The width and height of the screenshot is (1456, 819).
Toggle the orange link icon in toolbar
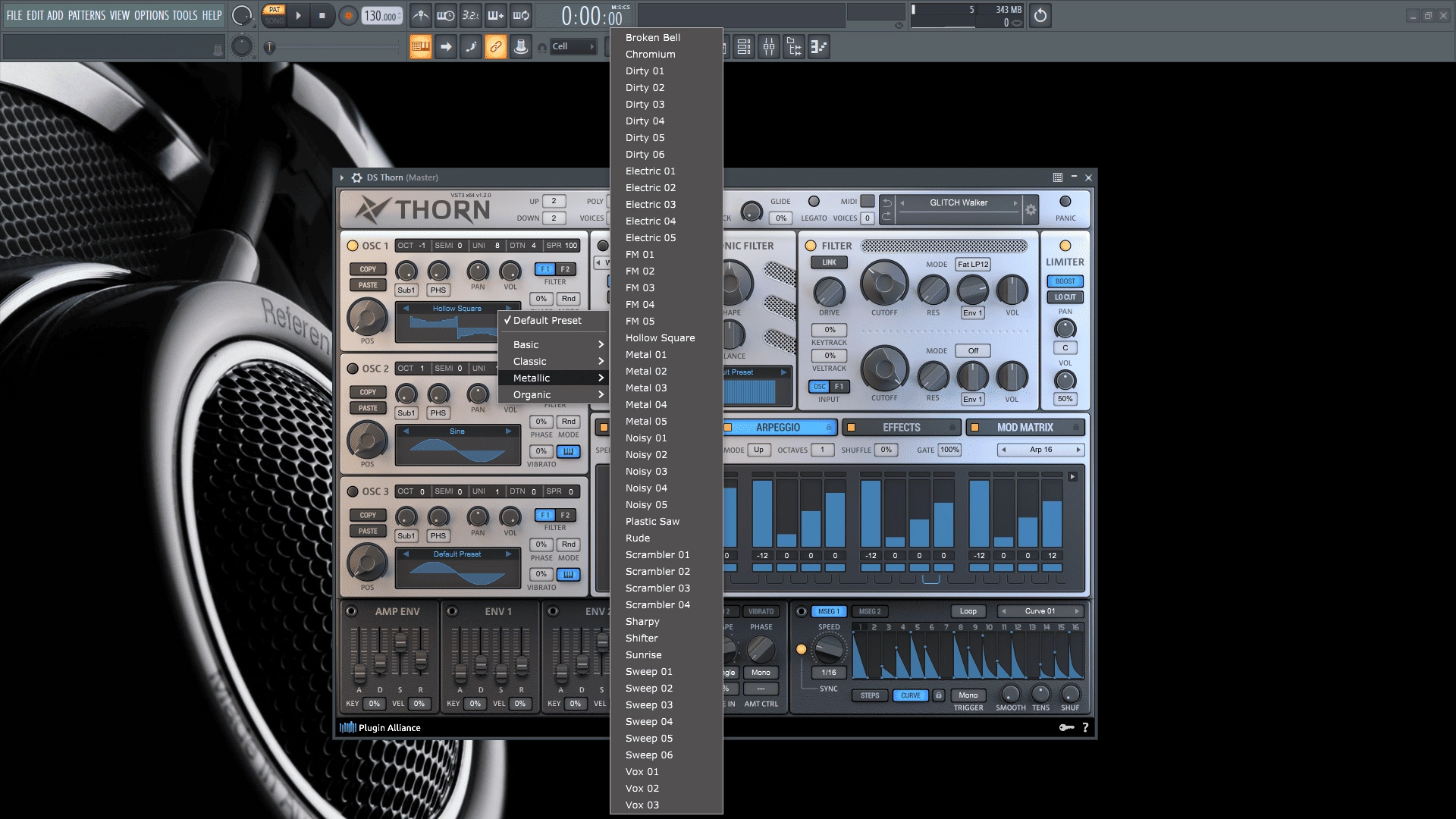point(496,47)
